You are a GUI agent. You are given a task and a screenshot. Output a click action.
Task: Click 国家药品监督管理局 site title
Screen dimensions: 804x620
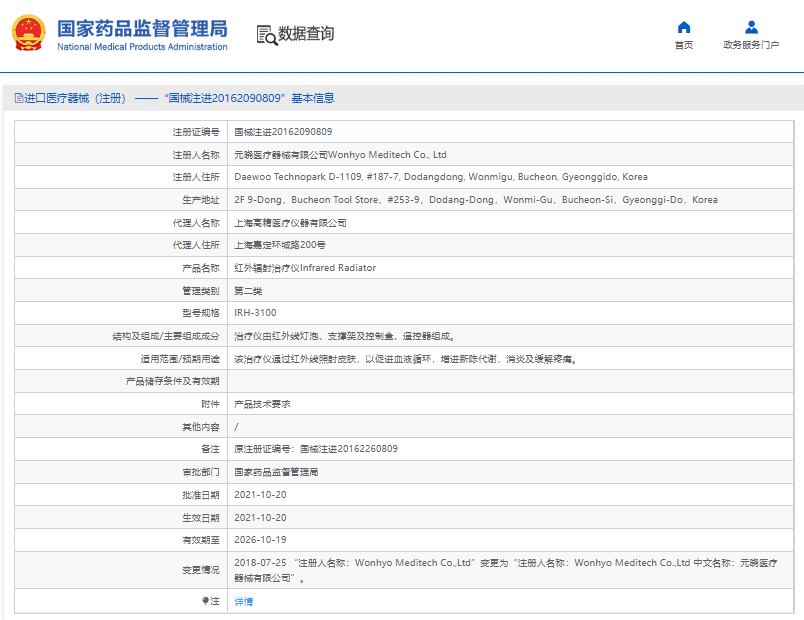[x=142, y=29]
